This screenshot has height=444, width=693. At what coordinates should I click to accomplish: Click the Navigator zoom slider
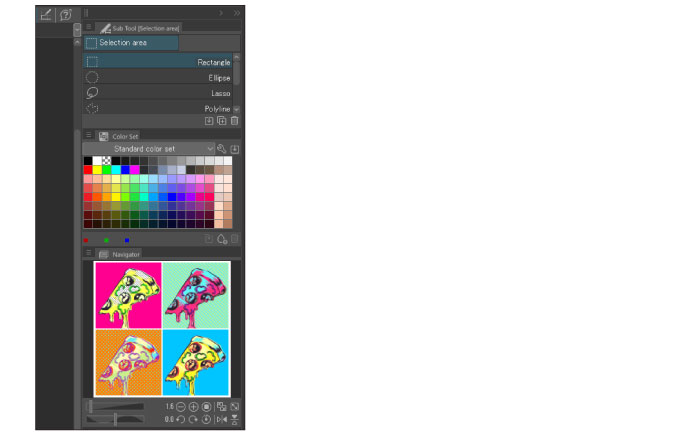pos(115,406)
